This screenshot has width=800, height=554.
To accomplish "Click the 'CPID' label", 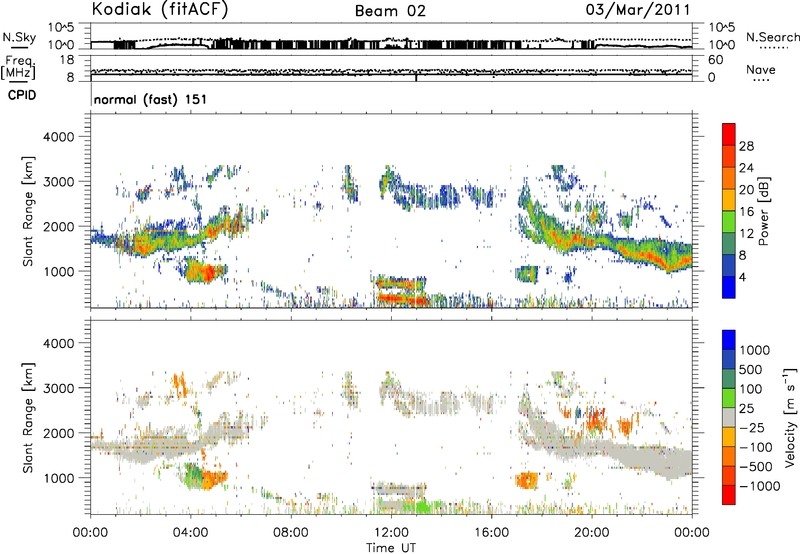I will pos(22,95).
